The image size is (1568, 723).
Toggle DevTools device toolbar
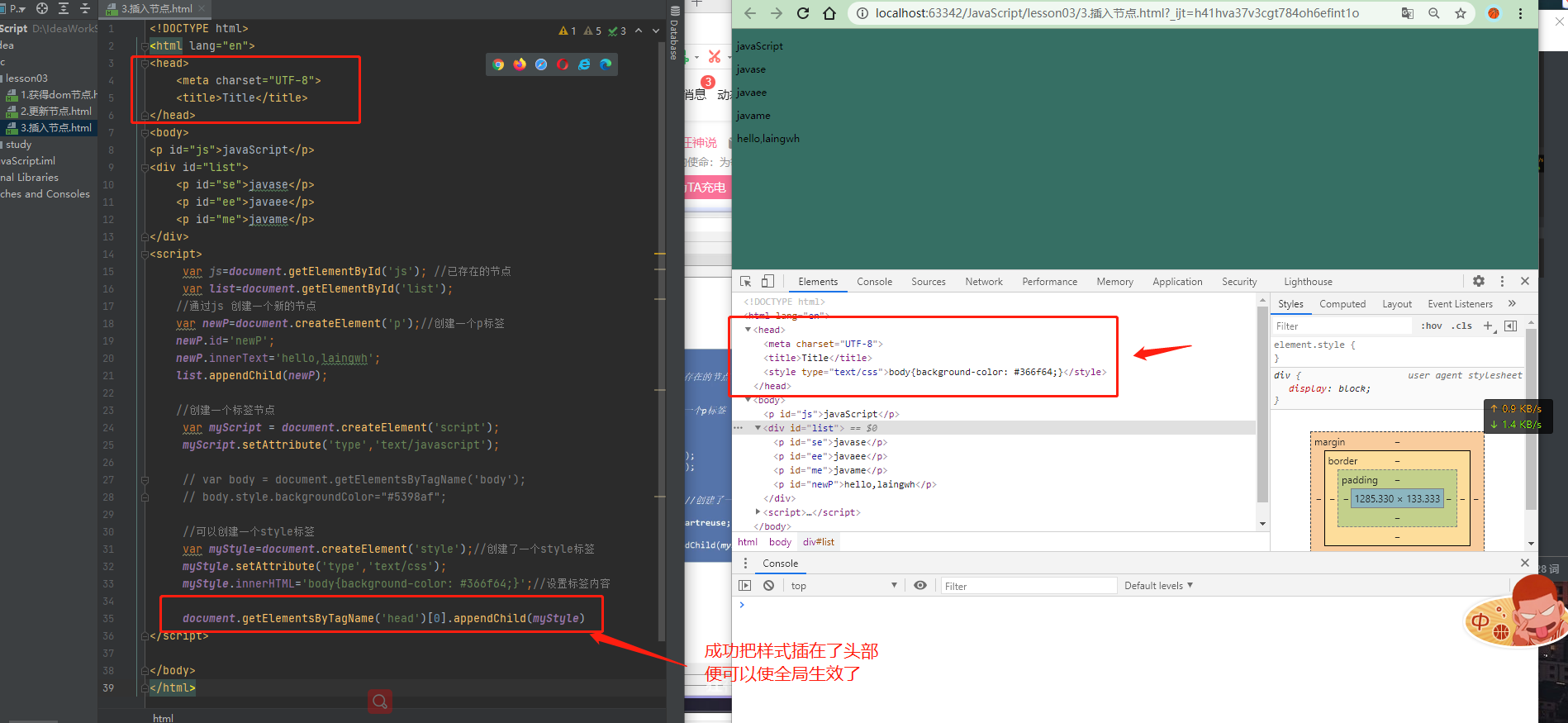767,282
